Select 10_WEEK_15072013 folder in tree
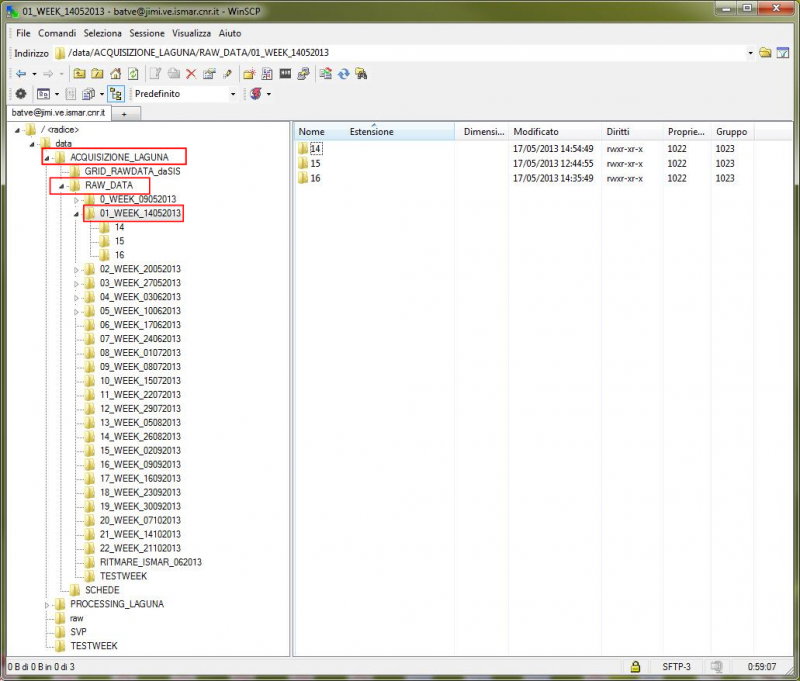 (x=140, y=381)
